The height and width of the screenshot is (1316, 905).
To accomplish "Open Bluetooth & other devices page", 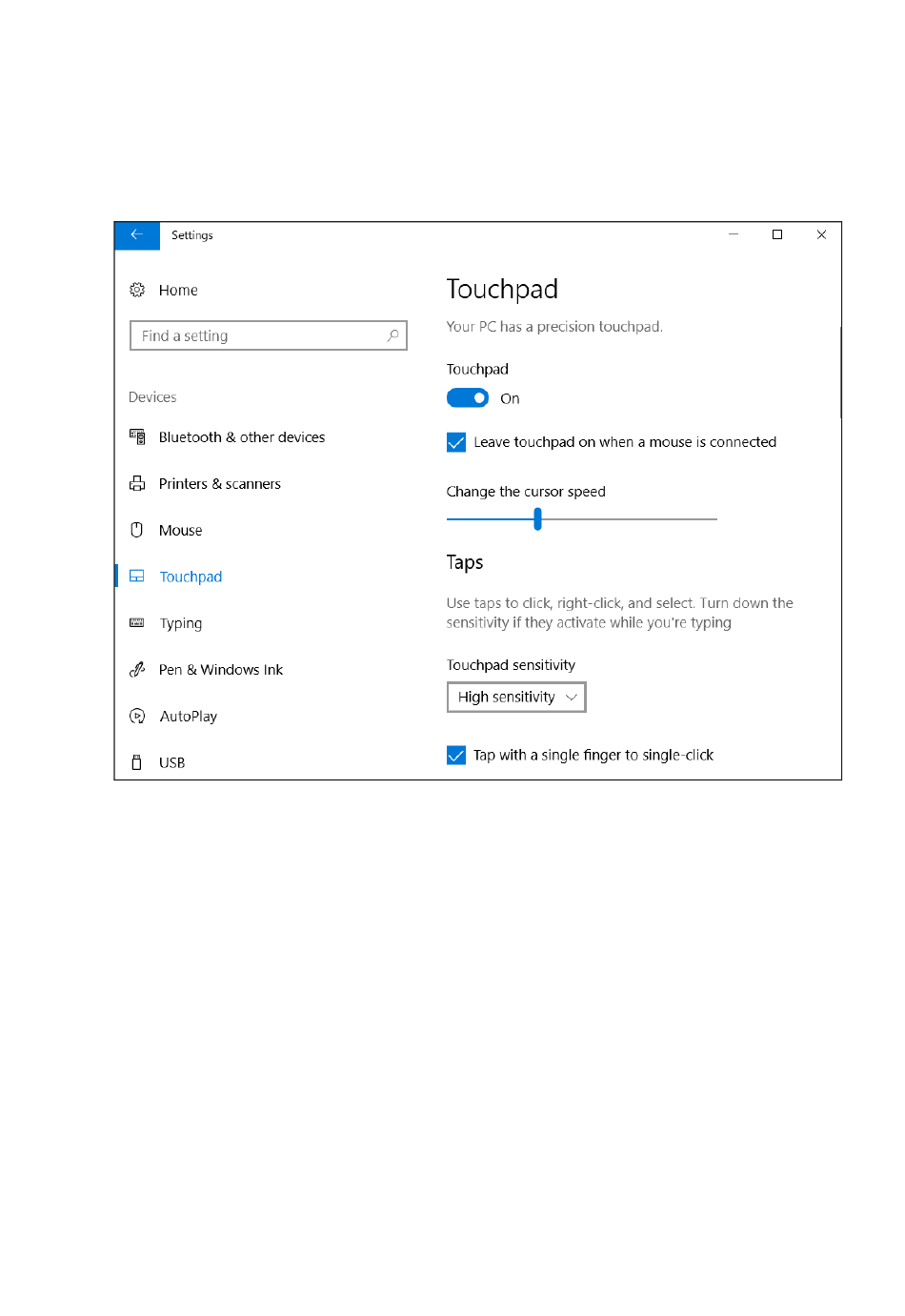I will coord(242,436).
